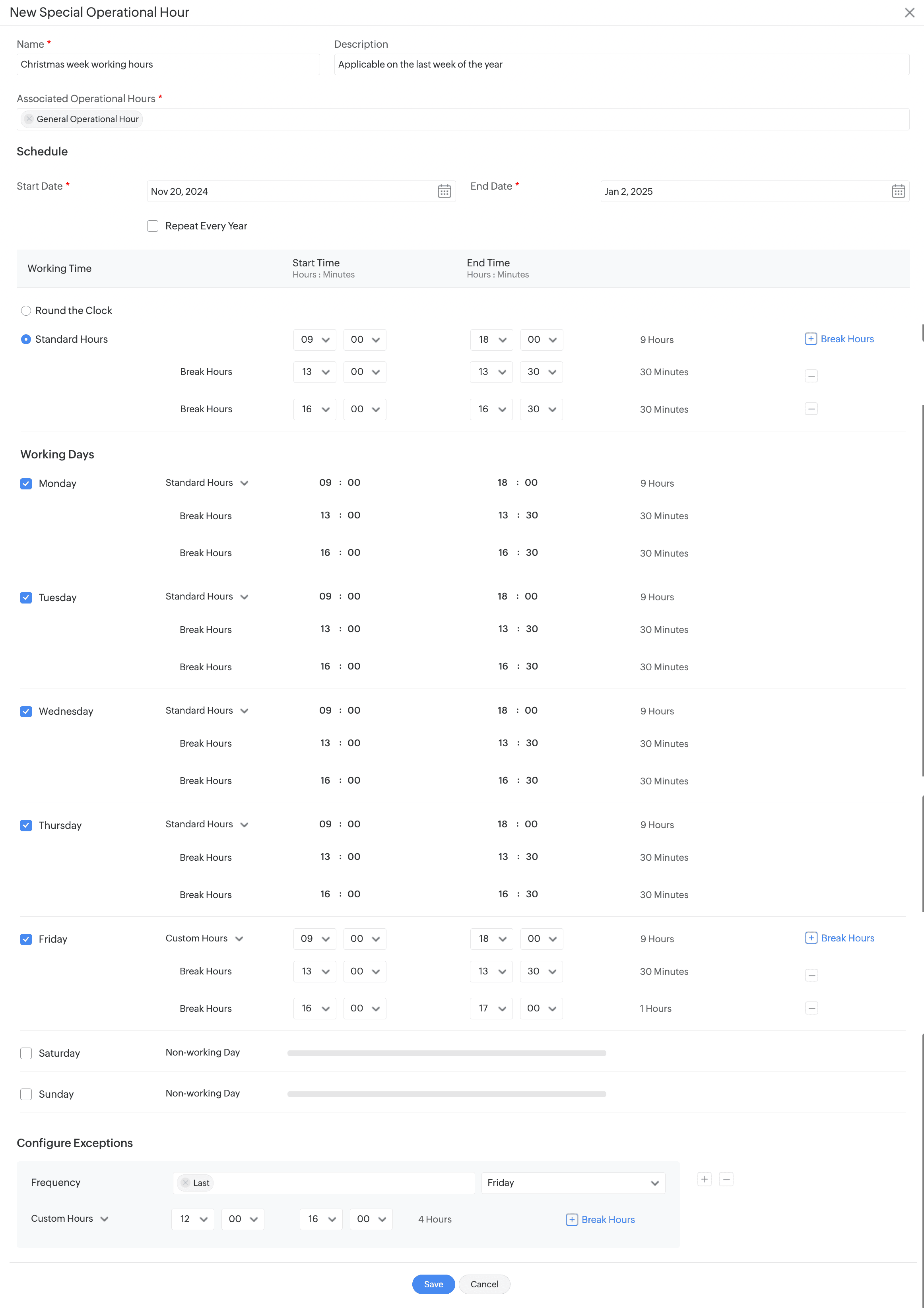The image size is (924, 1308).
Task: Expand the Friday exception day dropdown
Action: tap(573, 1183)
